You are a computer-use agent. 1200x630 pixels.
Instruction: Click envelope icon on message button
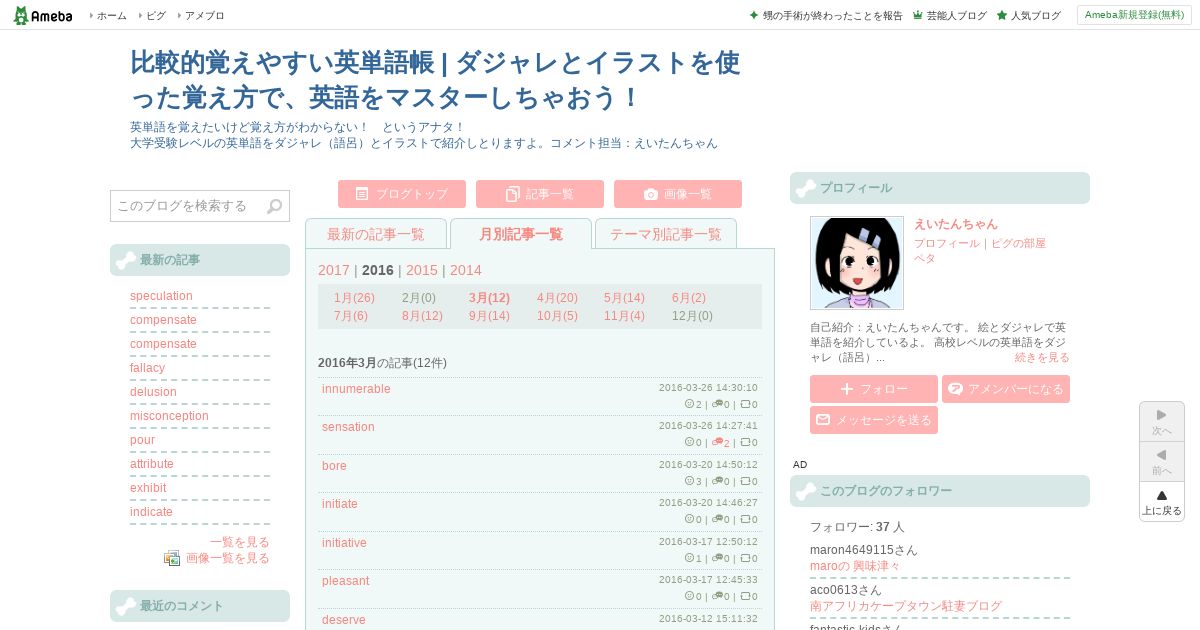coord(823,420)
